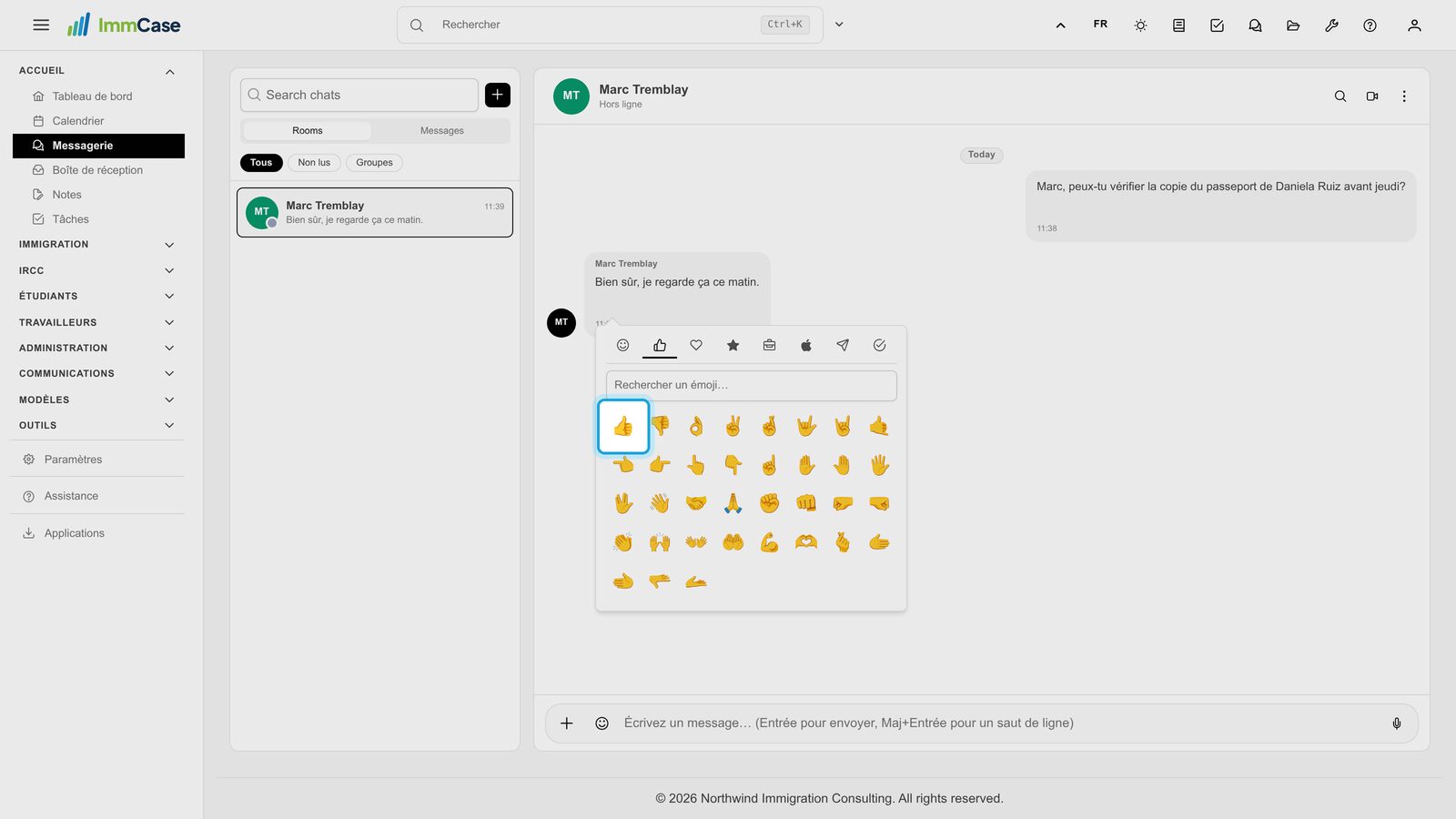Open the notes document icon in top bar

pyautogui.click(x=1178, y=25)
